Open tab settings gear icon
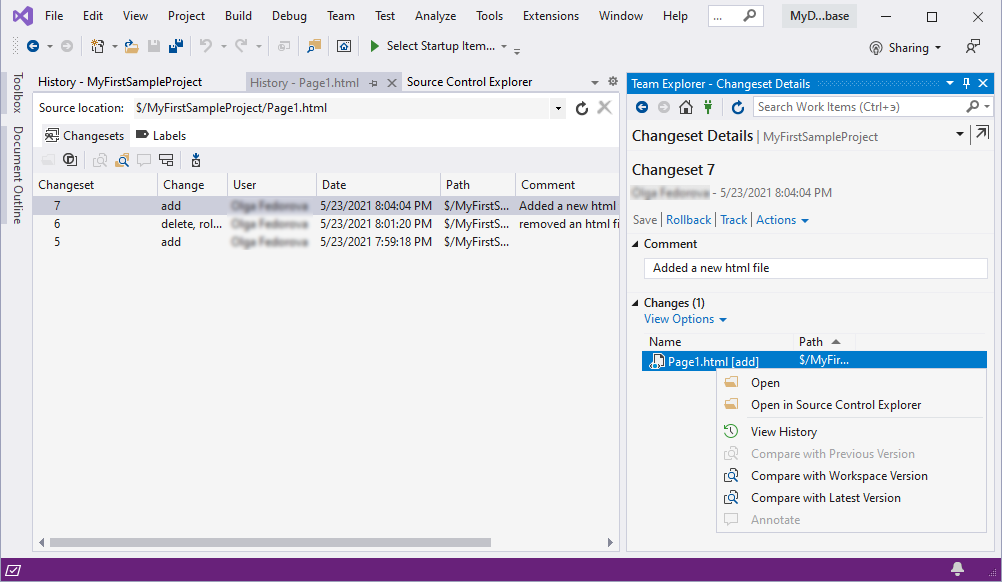 pyautogui.click(x=613, y=81)
